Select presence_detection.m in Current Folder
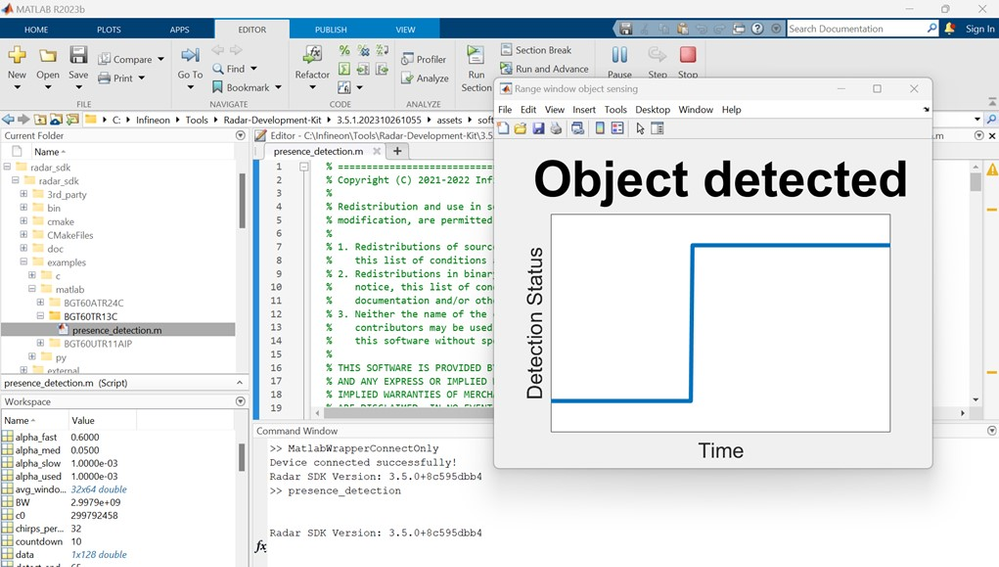Viewport: 999px width, 567px height. 118,330
